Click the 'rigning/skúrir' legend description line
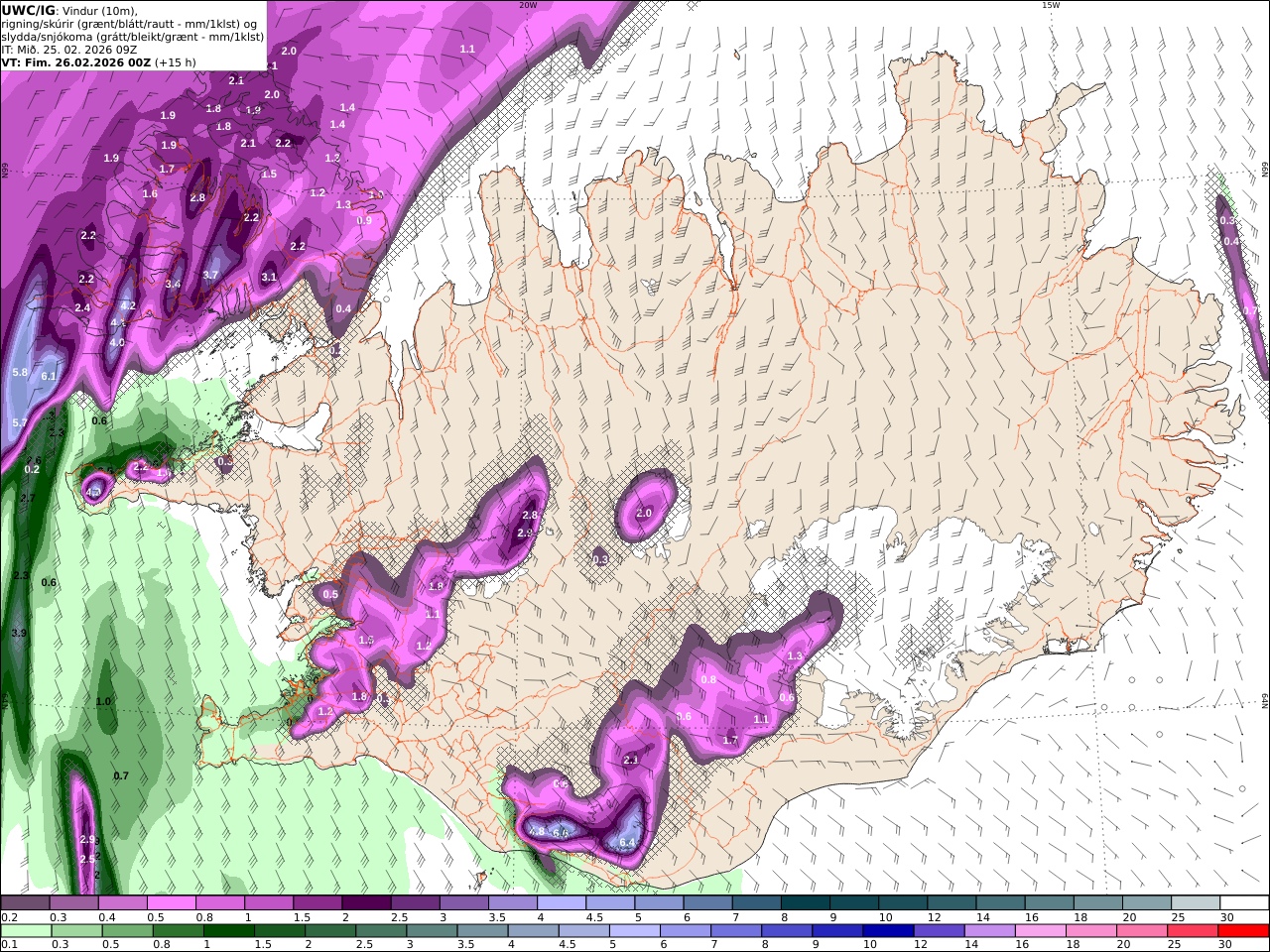The image size is (1270, 952). (x=129, y=24)
